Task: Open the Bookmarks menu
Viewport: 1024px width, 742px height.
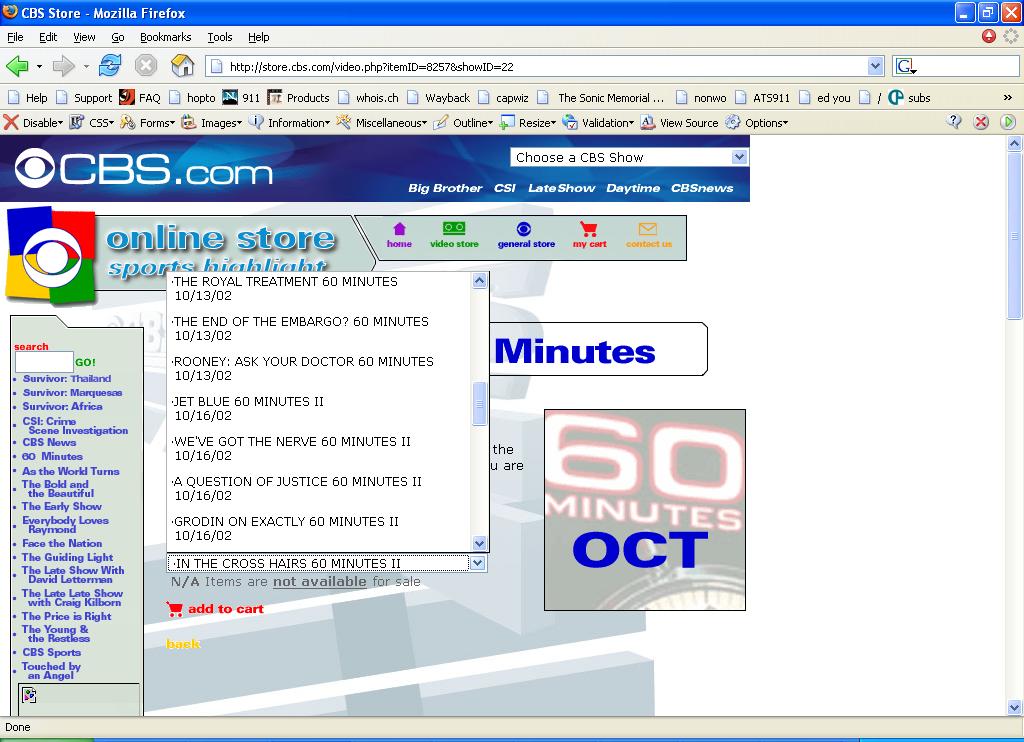Action: coord(165,37)
